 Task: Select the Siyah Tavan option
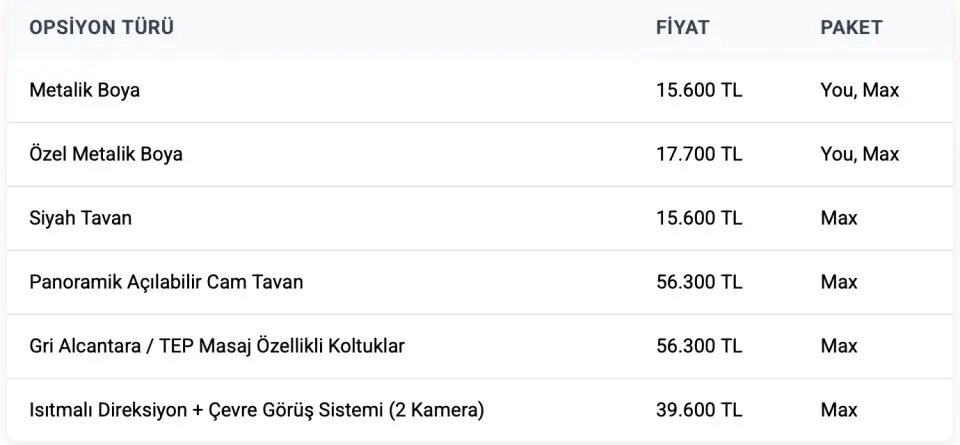coord(81,219)
